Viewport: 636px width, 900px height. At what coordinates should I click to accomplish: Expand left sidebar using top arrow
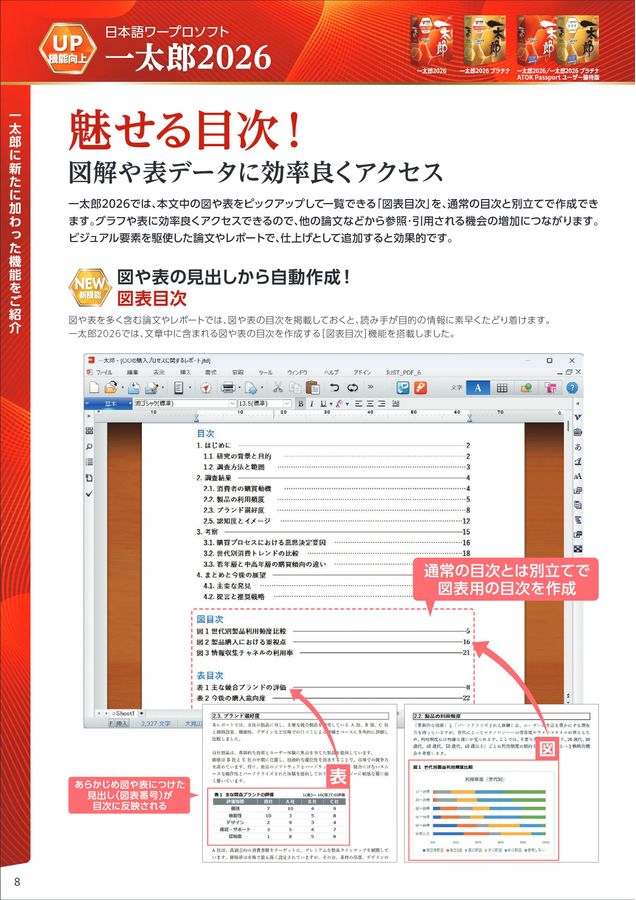pyautogui.click(x=88, y=416)
